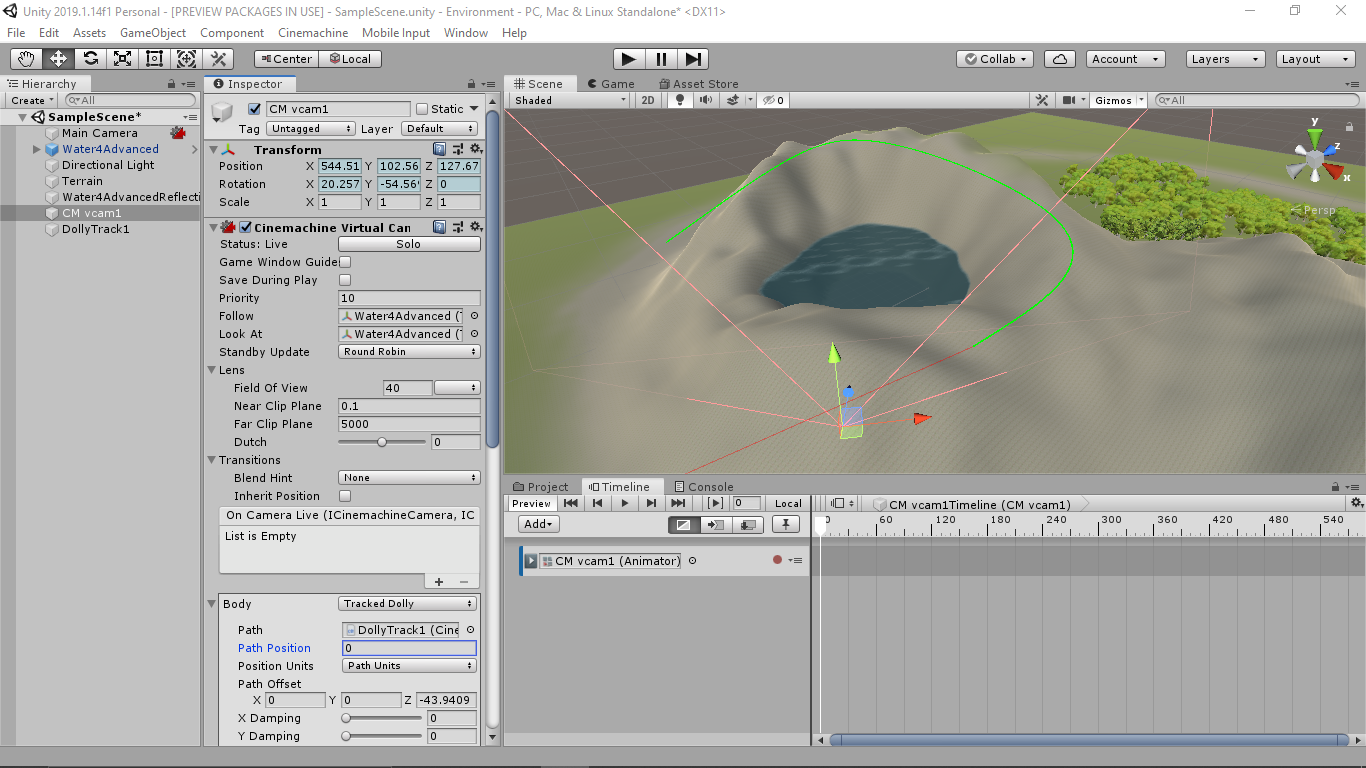Select the Timeline Mix edit mode
Screen dimensions: 1366x768
click(x=684, y=524)
